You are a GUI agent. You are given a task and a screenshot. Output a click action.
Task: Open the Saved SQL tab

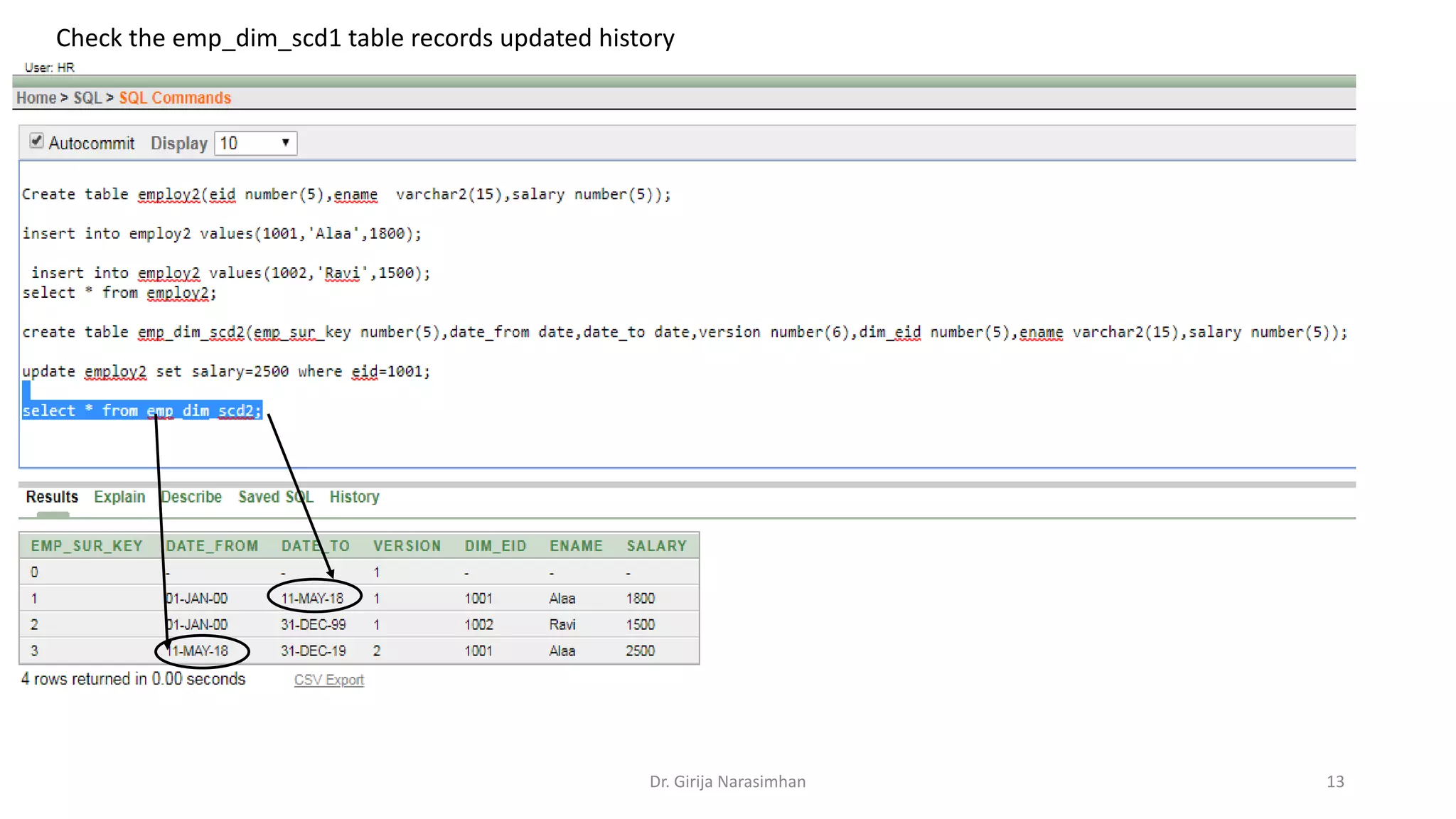click(276, 497)
